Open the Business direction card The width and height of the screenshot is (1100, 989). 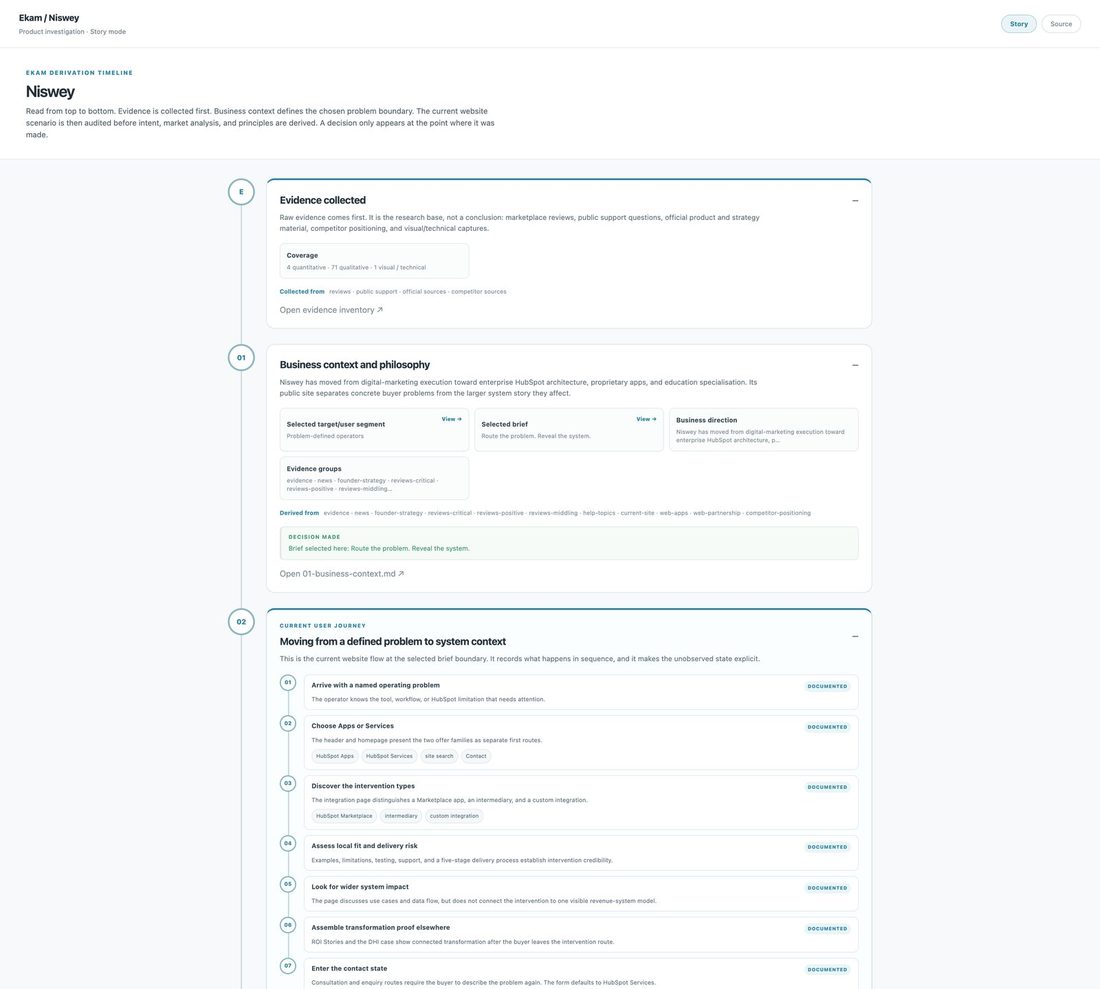[763, 430]
